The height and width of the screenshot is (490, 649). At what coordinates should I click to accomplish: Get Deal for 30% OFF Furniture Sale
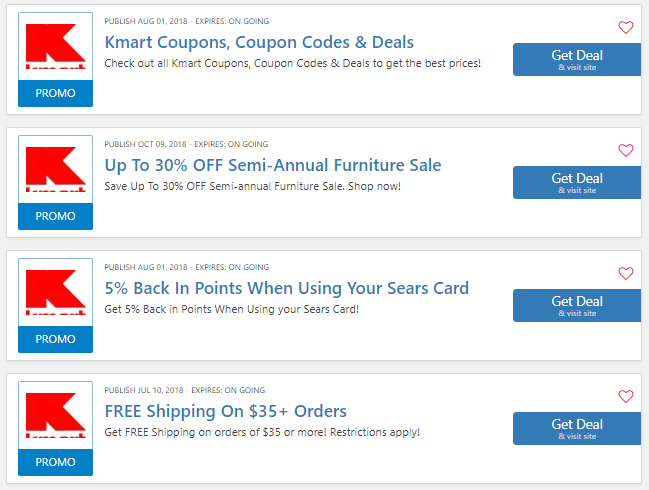pyautogui.click(x=577, y=183)
